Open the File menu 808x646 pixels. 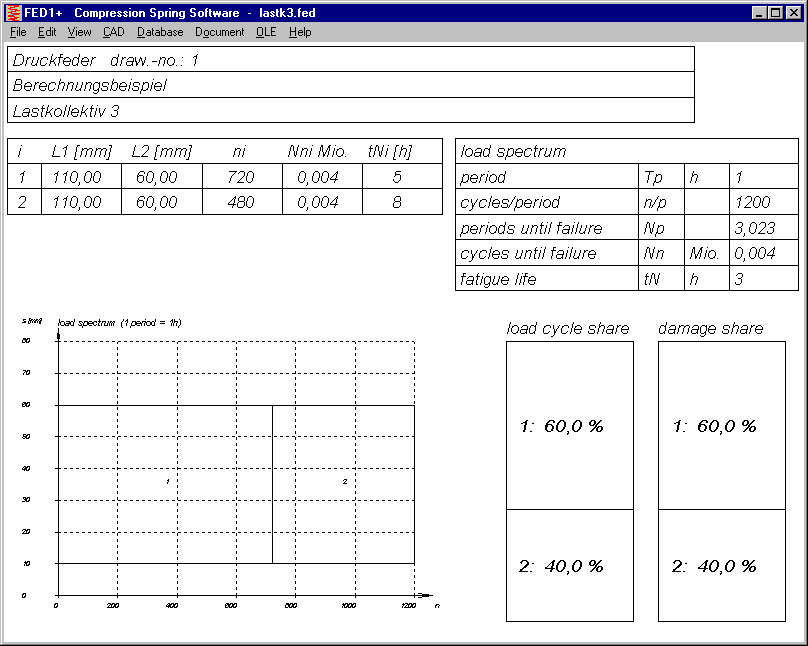pos(18,32)
